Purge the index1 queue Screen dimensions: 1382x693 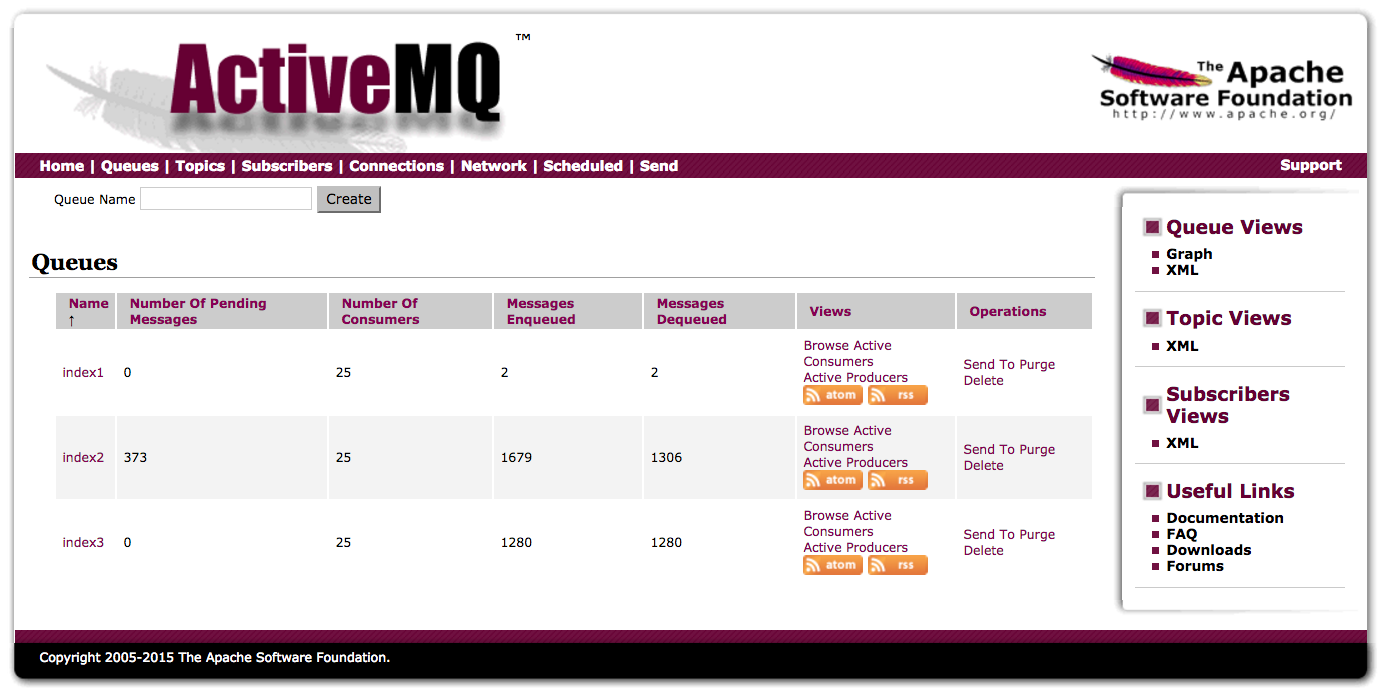(1037, 364)
